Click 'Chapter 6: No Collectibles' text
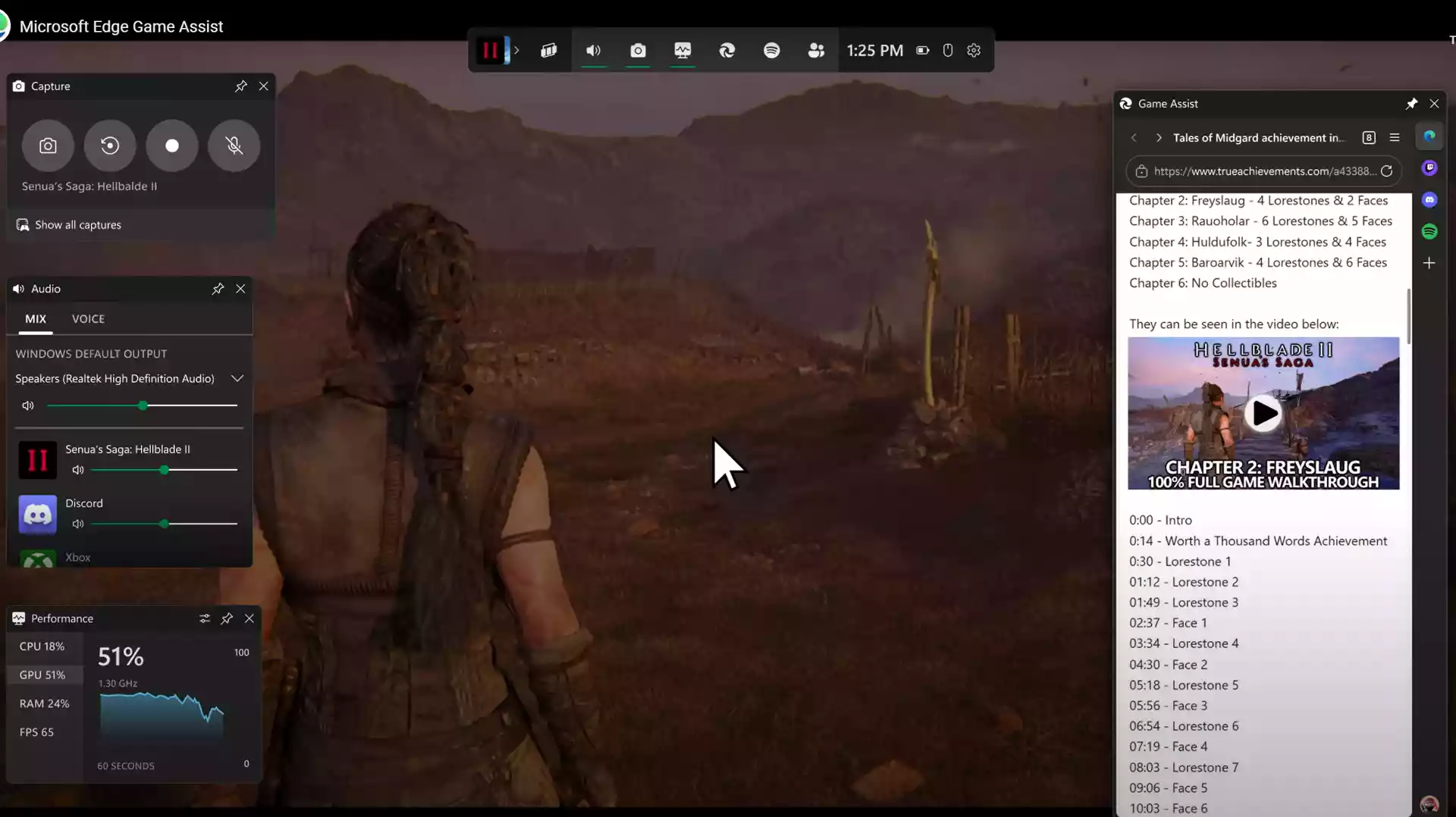This screenshot has width=1456, height=817. tap(1203, 283)
